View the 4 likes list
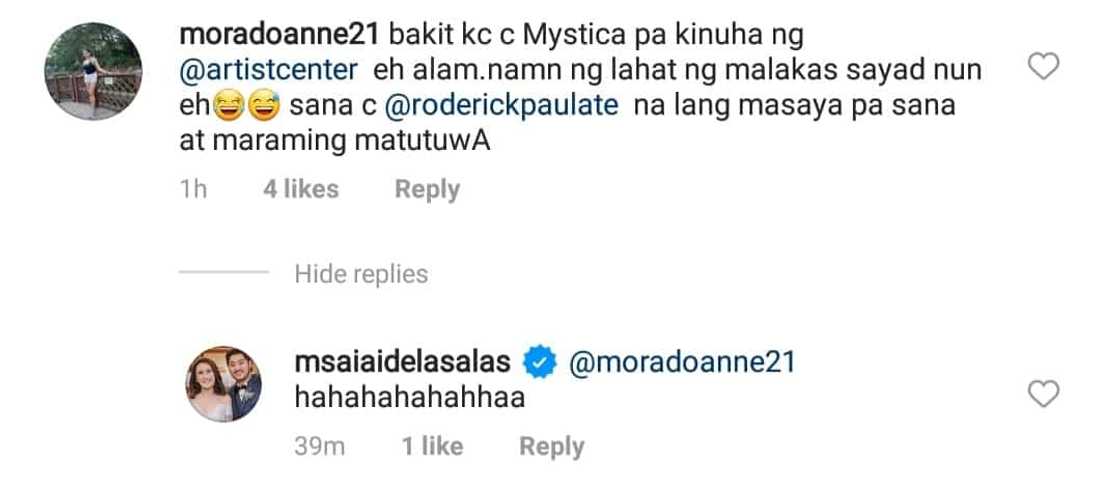This screenshot has width=1120, height=493. pos(301,189)
